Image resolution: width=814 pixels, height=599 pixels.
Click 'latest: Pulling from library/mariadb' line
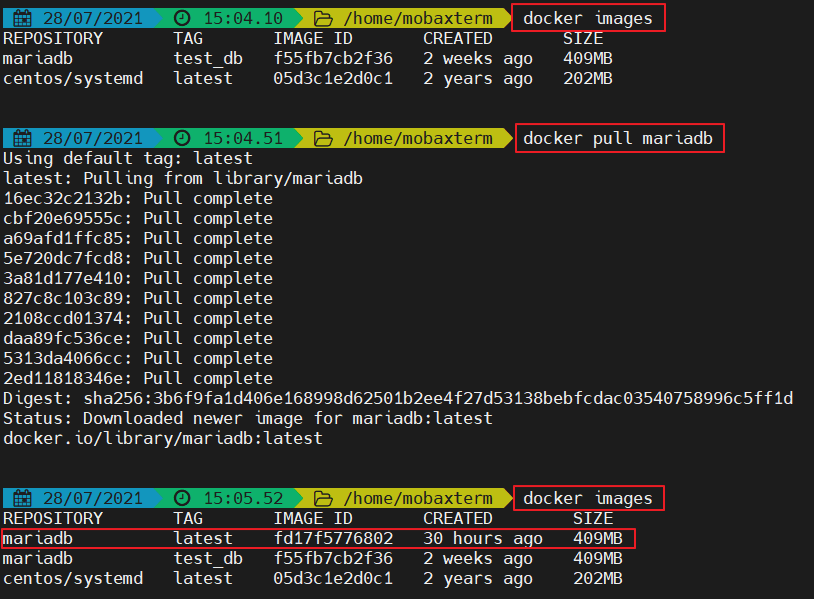tap(183, 179)
